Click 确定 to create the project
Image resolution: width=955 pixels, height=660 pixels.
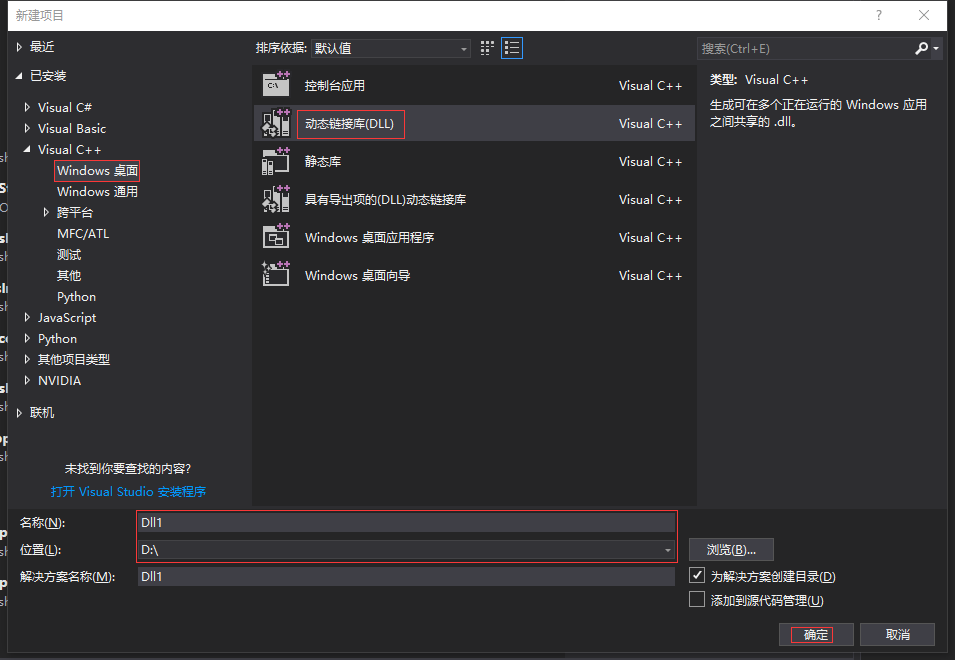(816, 634)
